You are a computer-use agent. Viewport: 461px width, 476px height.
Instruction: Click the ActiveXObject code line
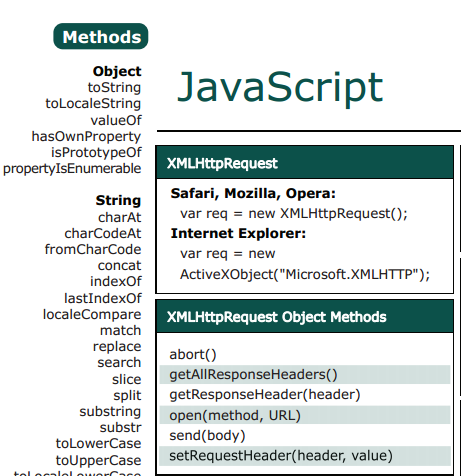[305, 275]
